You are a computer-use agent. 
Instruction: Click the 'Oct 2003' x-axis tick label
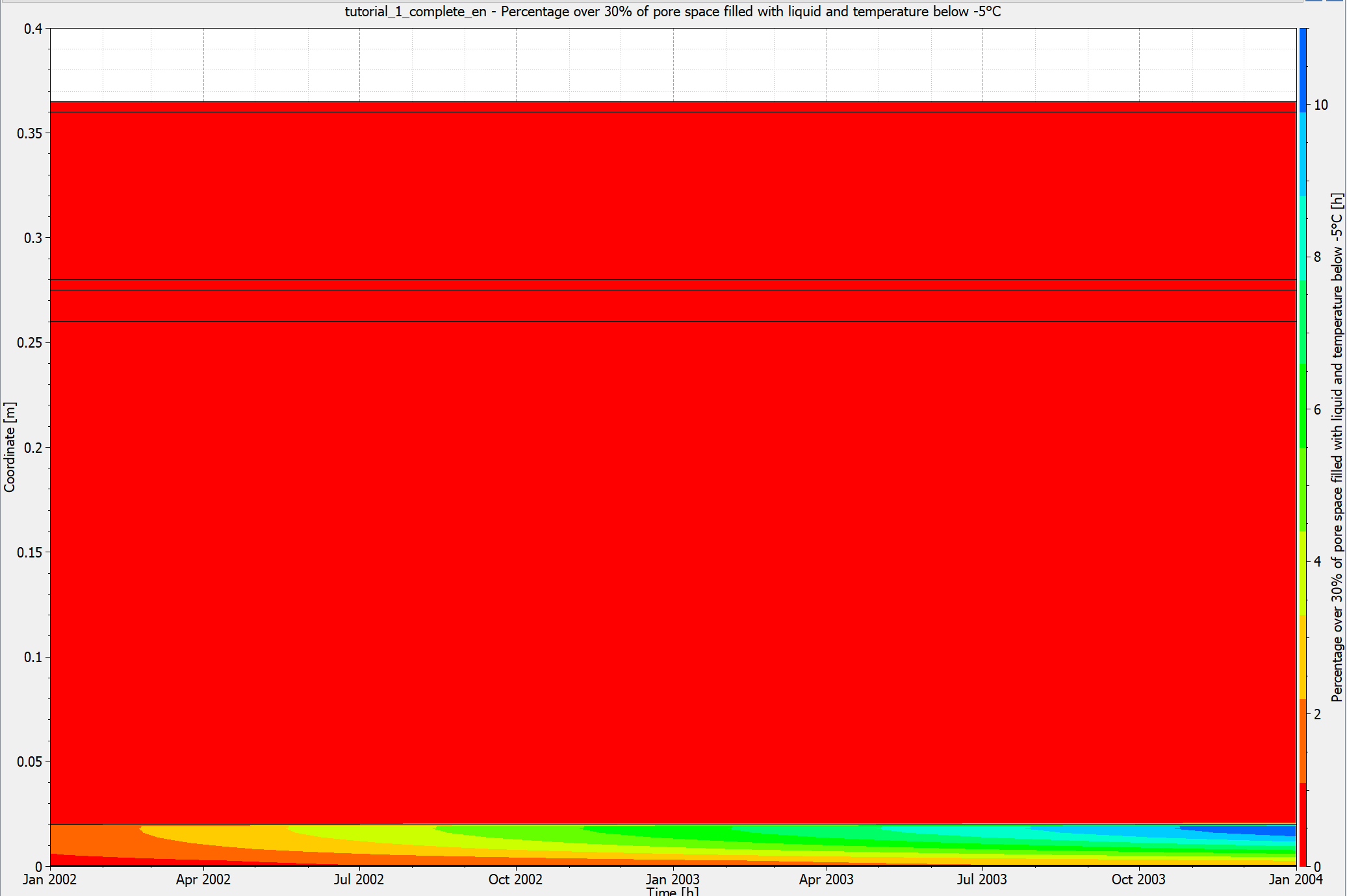pos(1138,879)
